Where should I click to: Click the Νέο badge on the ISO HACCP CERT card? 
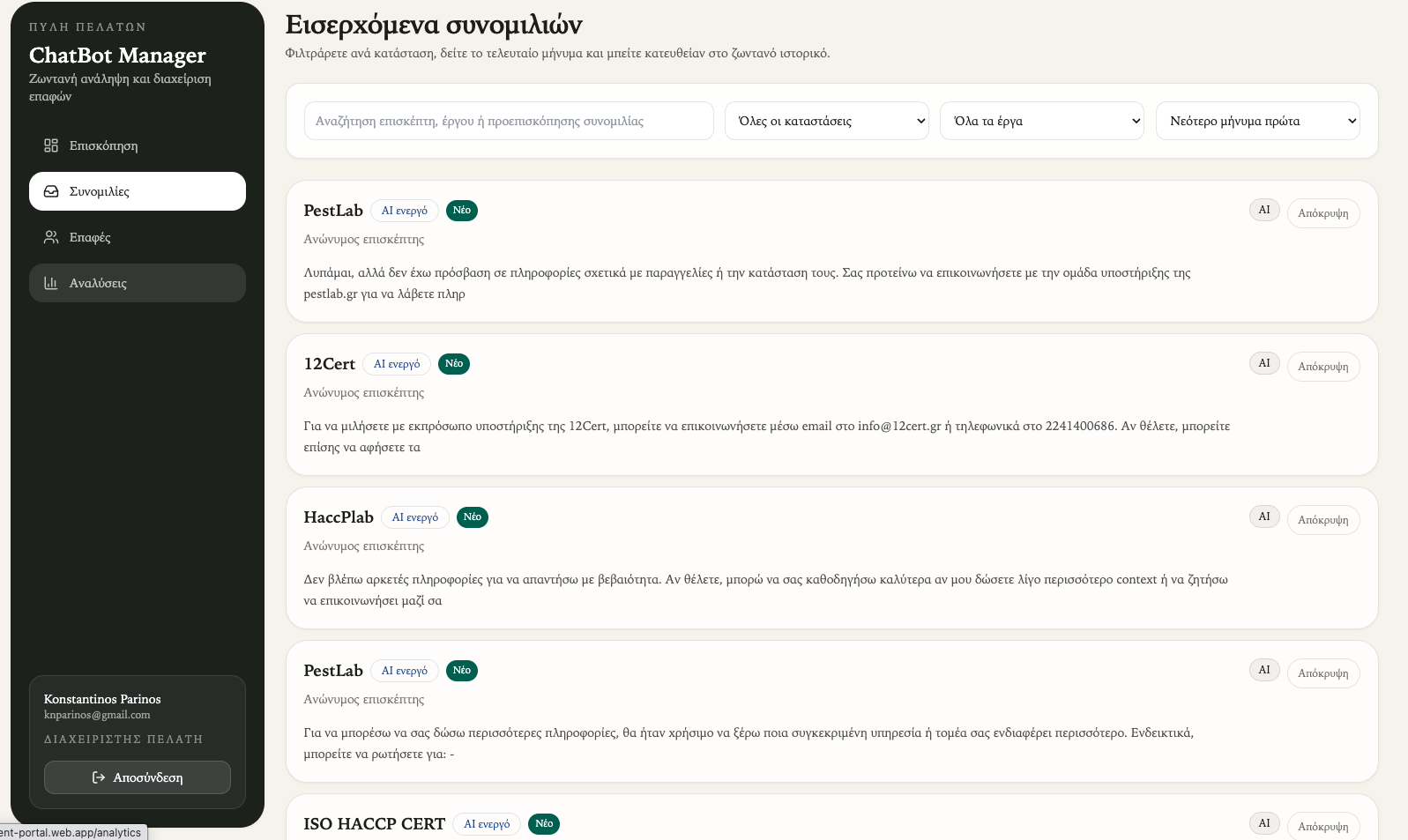[544, 824]
